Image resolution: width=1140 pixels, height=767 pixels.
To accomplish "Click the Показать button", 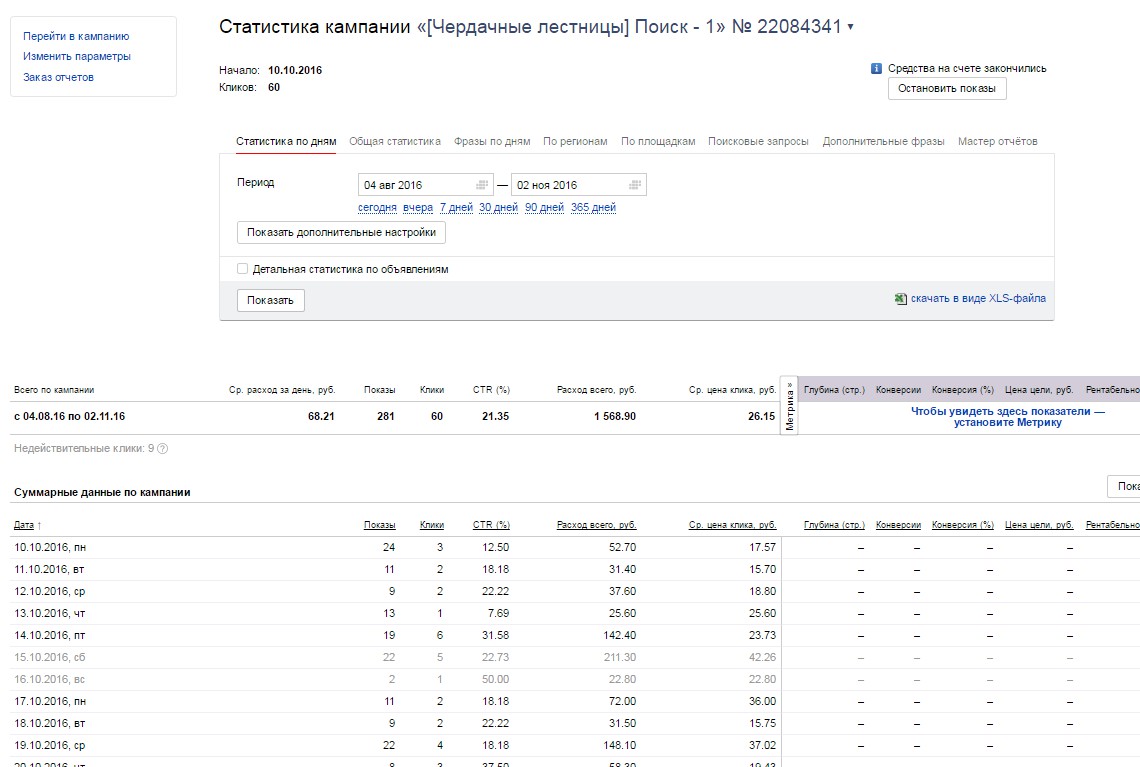I will click(270, 300).
